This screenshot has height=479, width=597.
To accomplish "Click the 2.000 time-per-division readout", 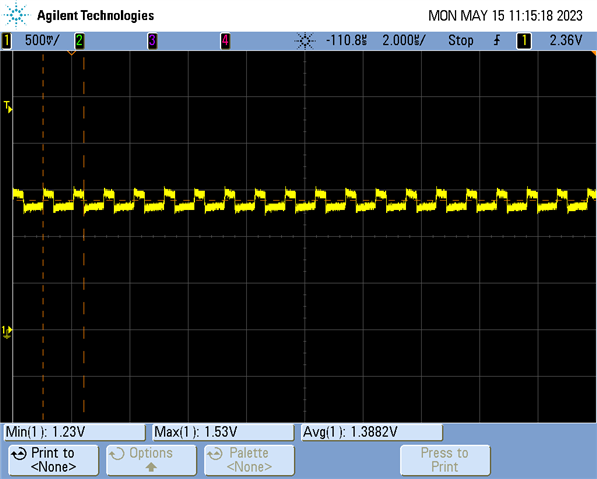I will pos(404,40).
